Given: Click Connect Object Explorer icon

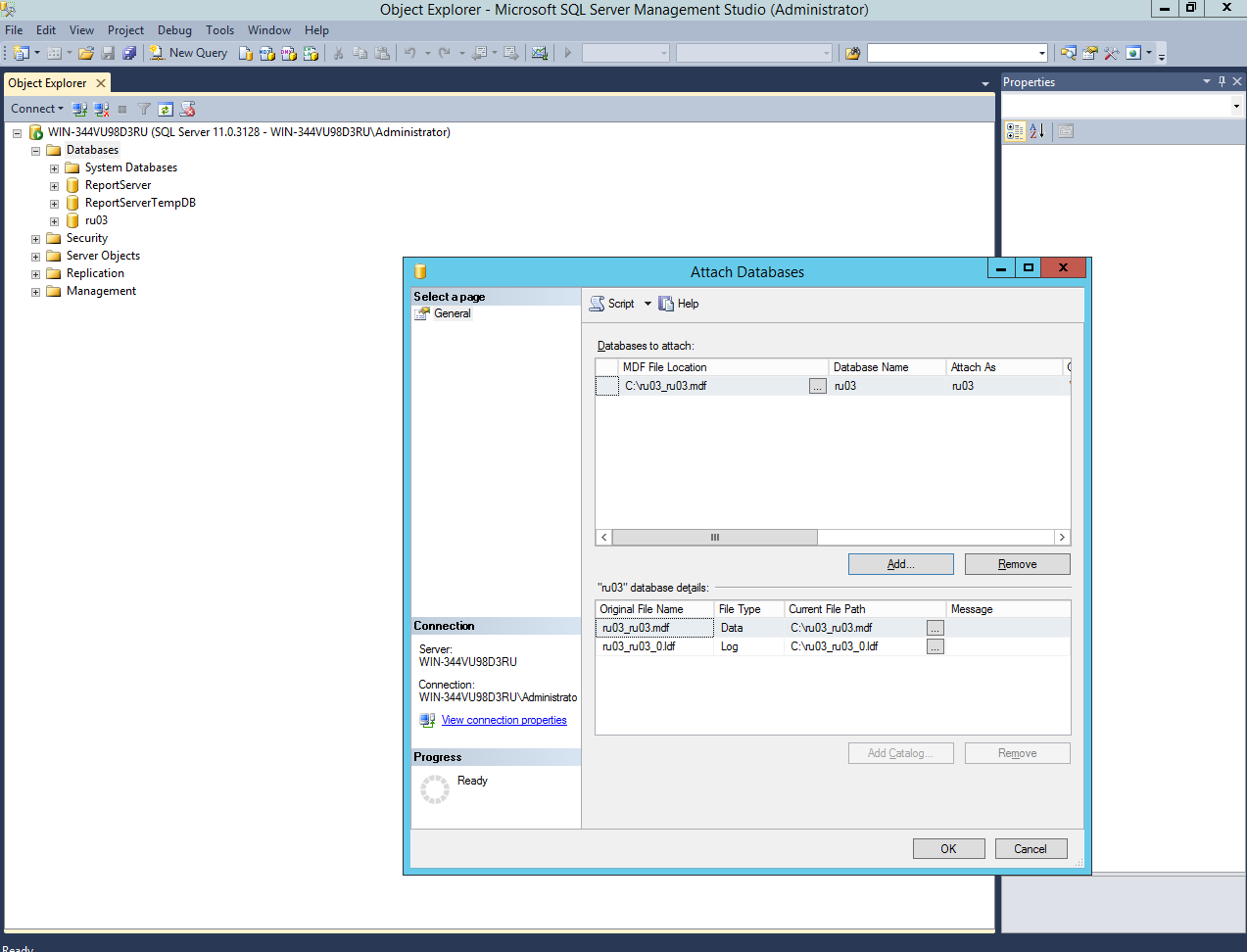Looking at the screenshot, I should coord(79,109).
